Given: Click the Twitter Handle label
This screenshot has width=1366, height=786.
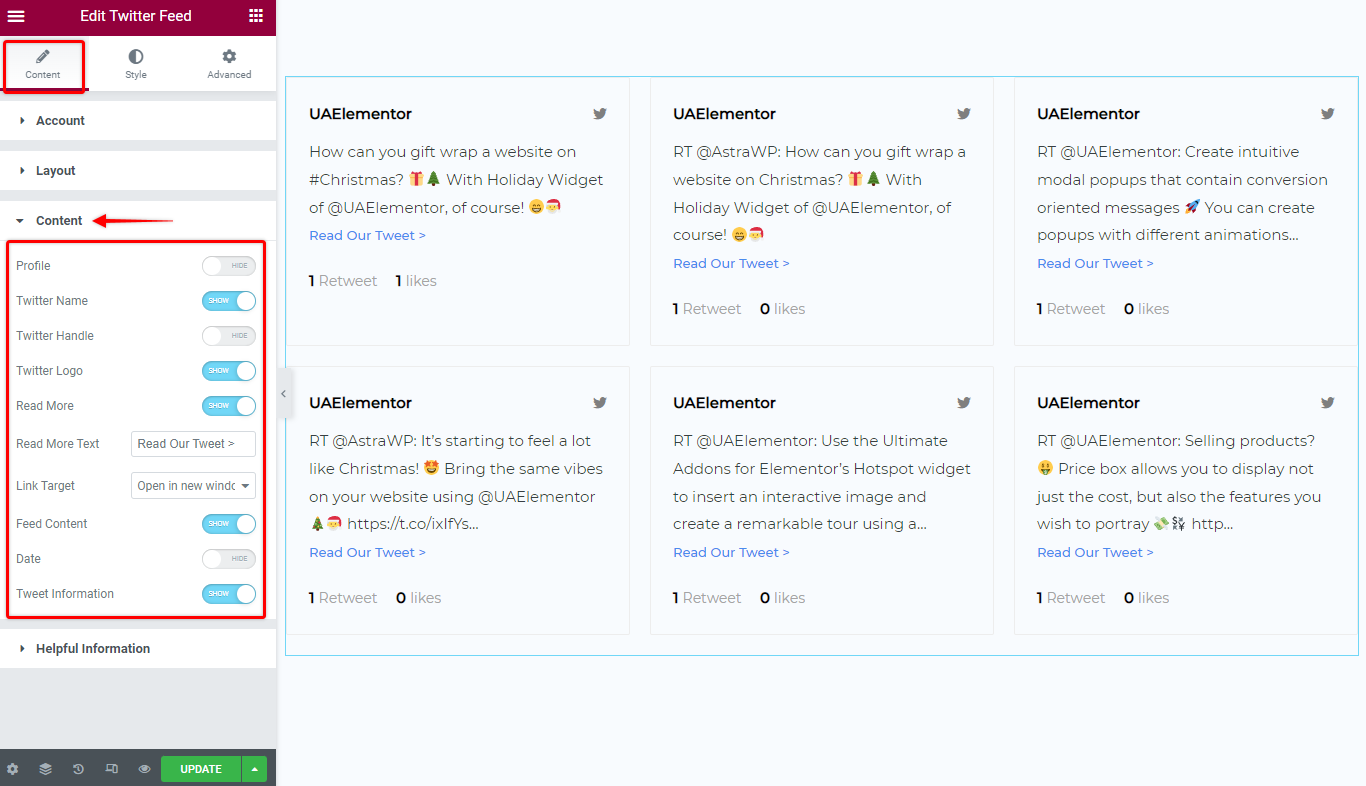Looking at the screenshot, I should 55,336.
